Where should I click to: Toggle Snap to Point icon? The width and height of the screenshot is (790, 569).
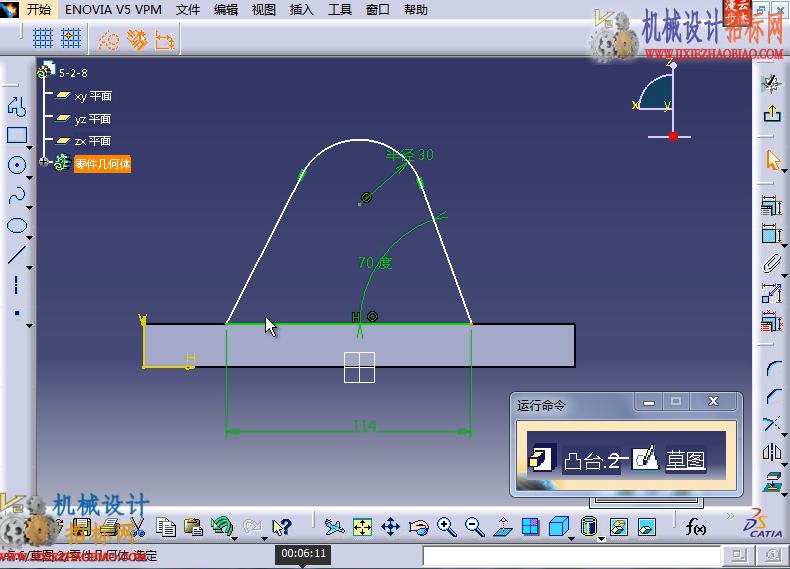click(71, 38)
